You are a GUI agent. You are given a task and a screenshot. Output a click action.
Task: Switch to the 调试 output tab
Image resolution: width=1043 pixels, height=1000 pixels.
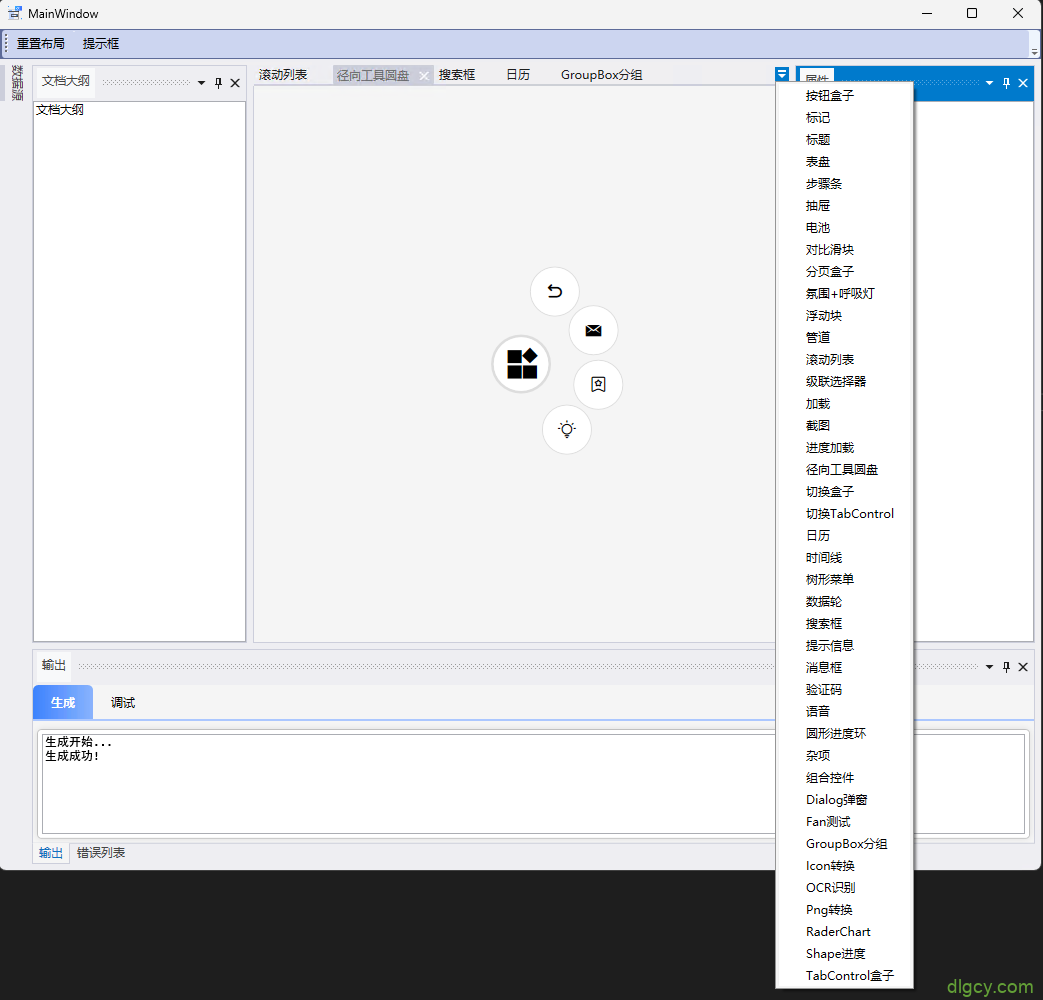point(123,703)
